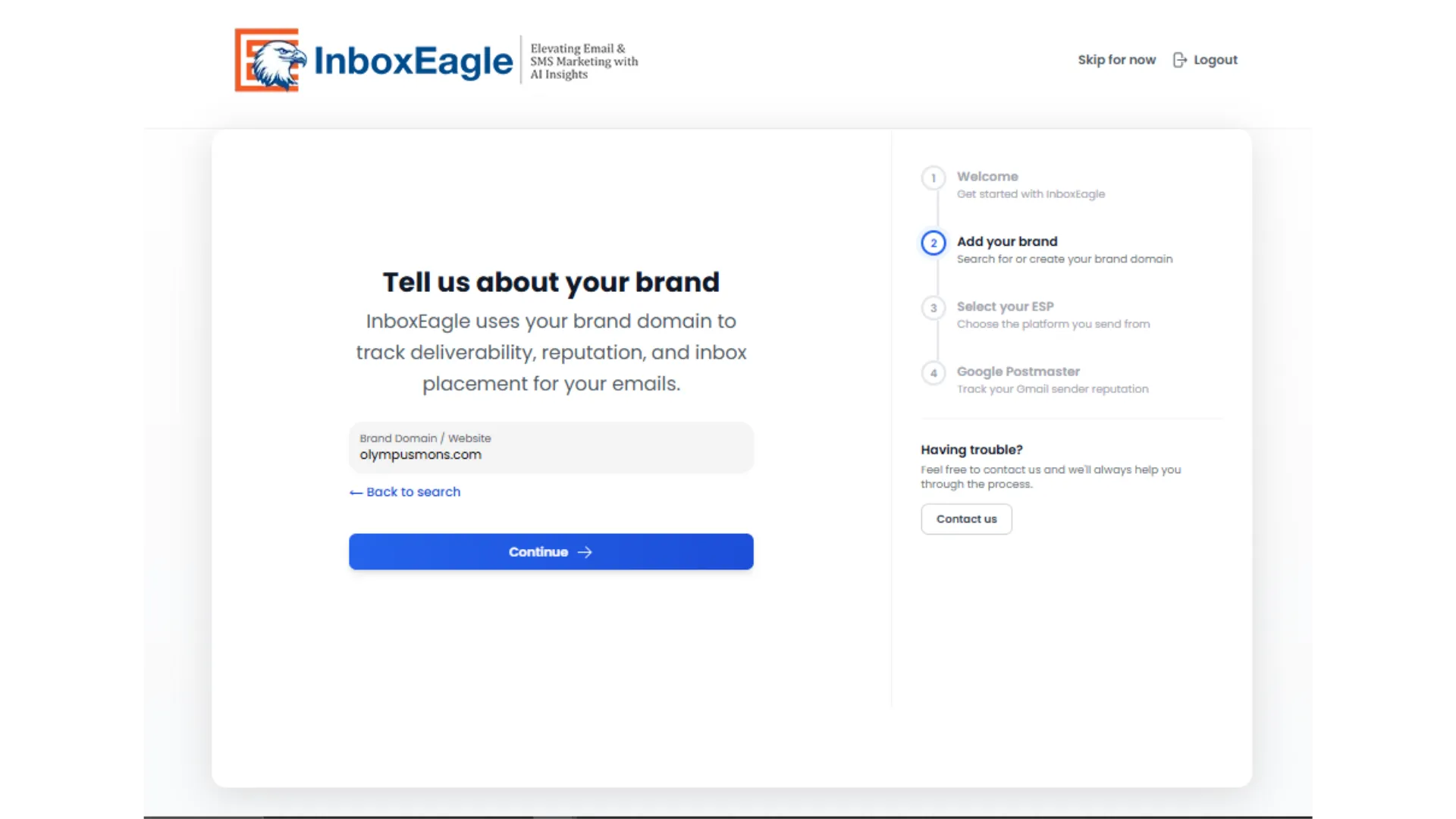Click 'Feel free to contact us' help text
Image resolution: width=1456 pixels, height=819 pixels.
1050,477
